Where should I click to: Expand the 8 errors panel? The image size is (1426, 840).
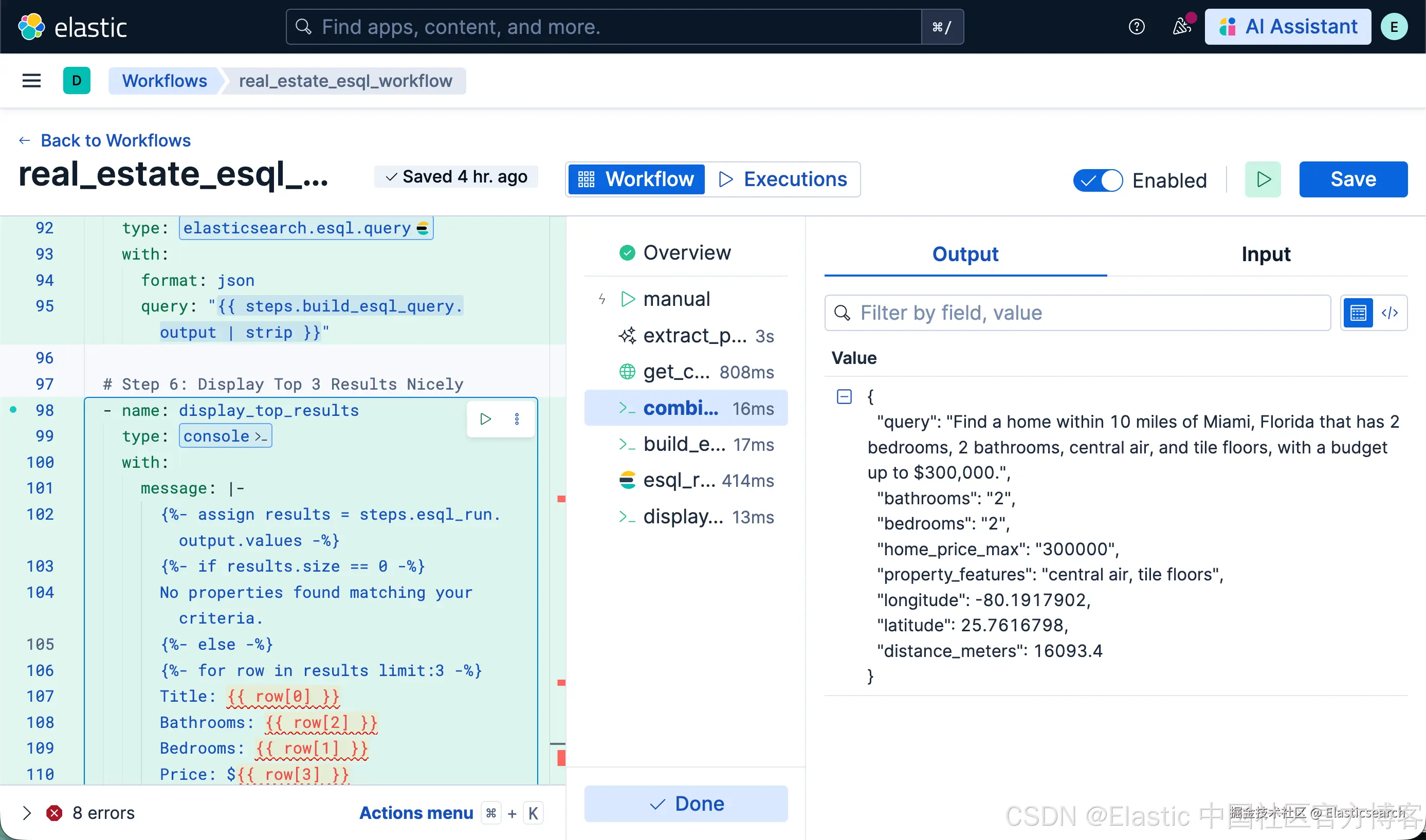click(x=27, y=813)
